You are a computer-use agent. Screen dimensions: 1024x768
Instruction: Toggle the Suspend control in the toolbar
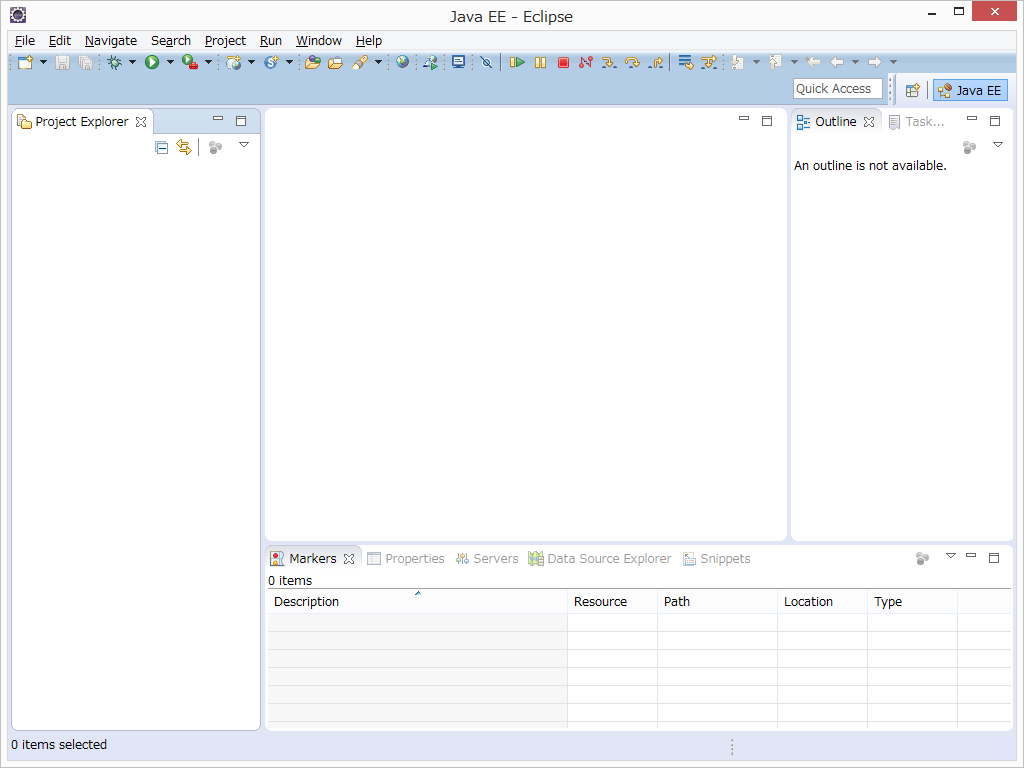click(540, 62)
